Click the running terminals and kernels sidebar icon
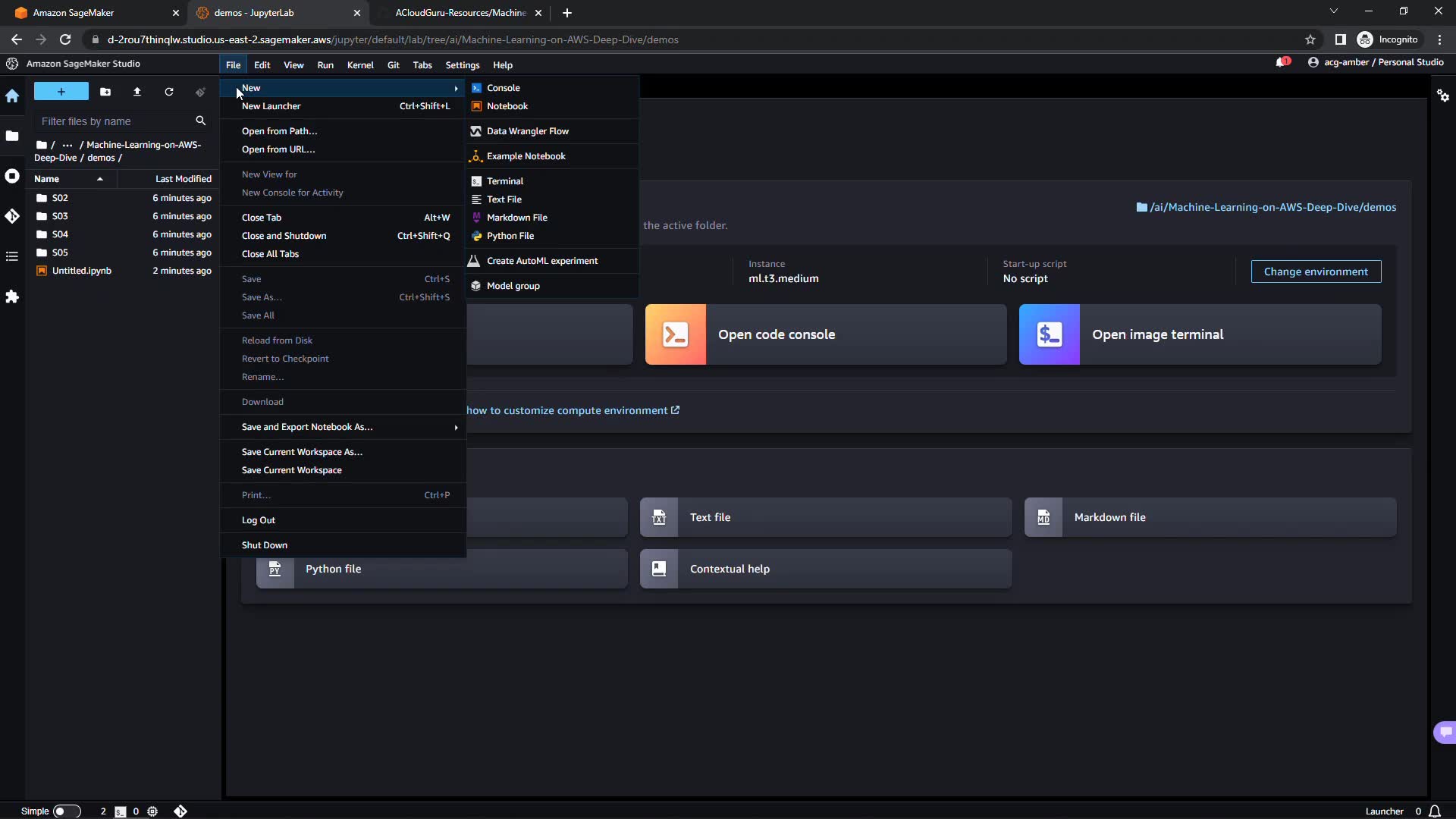 12,176
